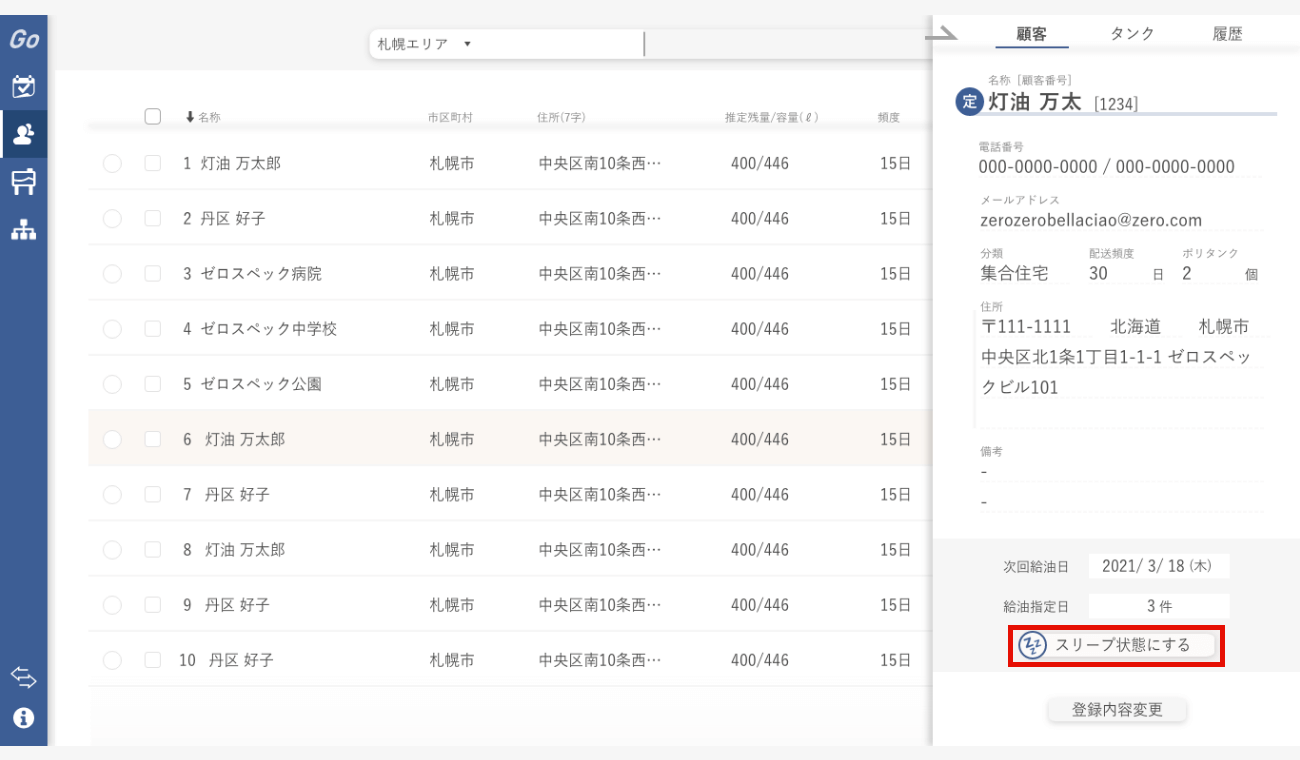Click the 配送頻度 value 30
Image resolution: width=1300 pixels, height=760 pixels.
(x=1098, y=273)
